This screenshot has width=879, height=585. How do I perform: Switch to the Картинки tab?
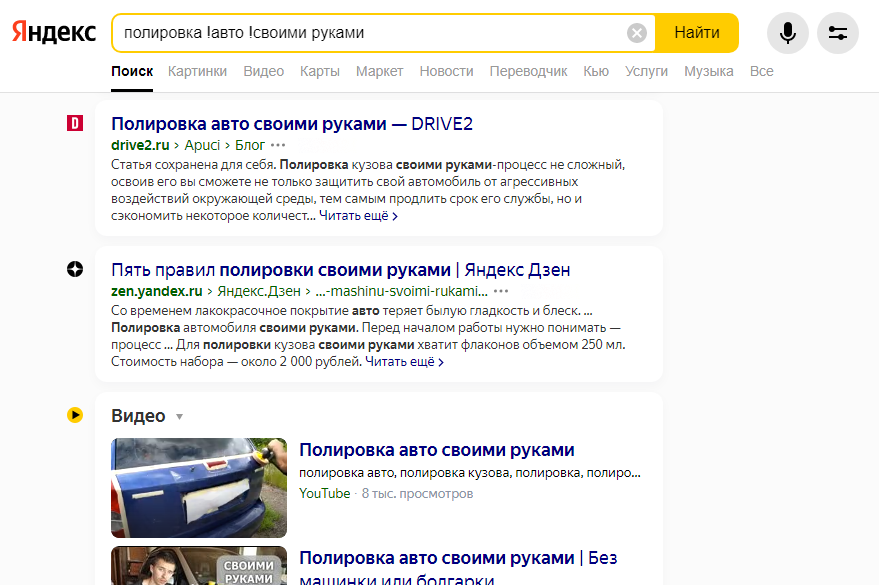coord(197,71)
